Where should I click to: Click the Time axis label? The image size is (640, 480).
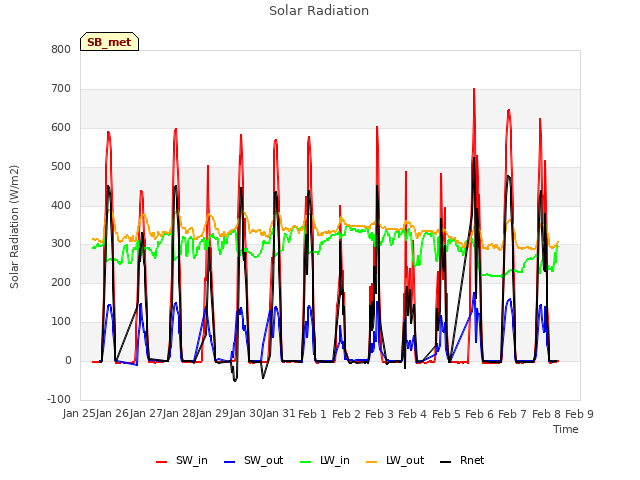[x=566, y=429]
